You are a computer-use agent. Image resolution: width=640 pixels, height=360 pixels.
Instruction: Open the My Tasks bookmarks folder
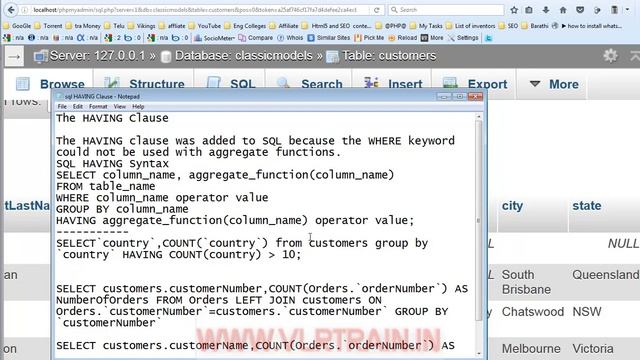(x=427, y=26)
